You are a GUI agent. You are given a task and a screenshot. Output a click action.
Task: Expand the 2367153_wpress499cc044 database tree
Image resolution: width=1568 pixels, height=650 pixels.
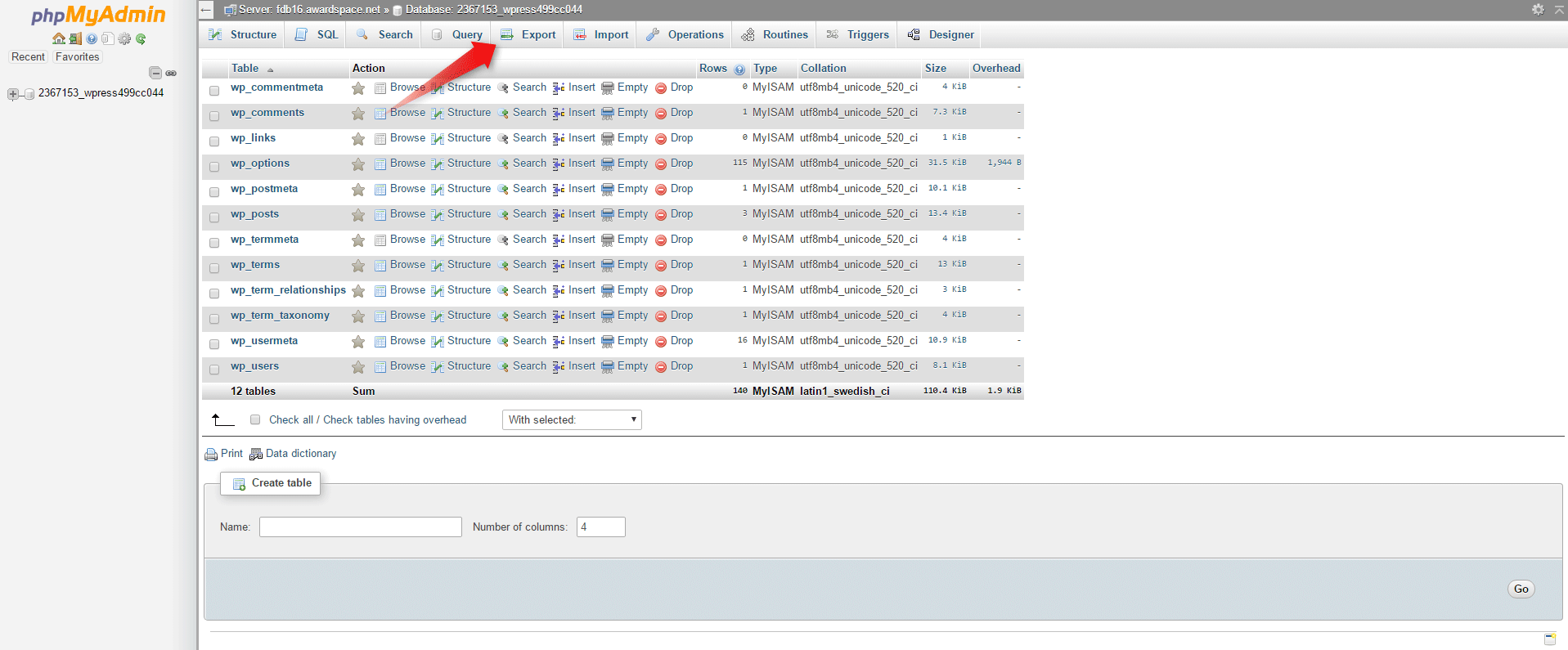[x=12, y=94]
